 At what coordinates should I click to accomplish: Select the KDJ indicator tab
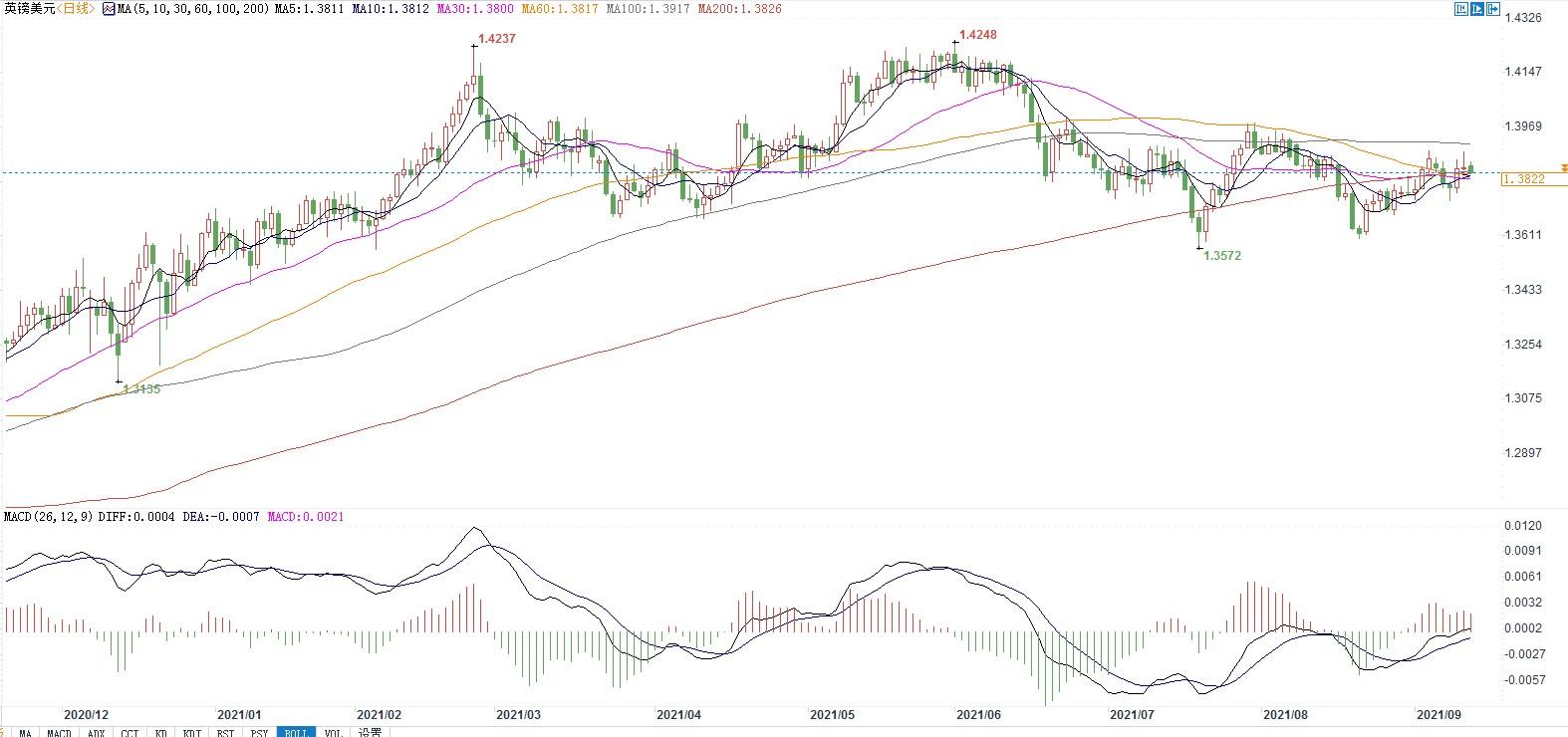192,732
